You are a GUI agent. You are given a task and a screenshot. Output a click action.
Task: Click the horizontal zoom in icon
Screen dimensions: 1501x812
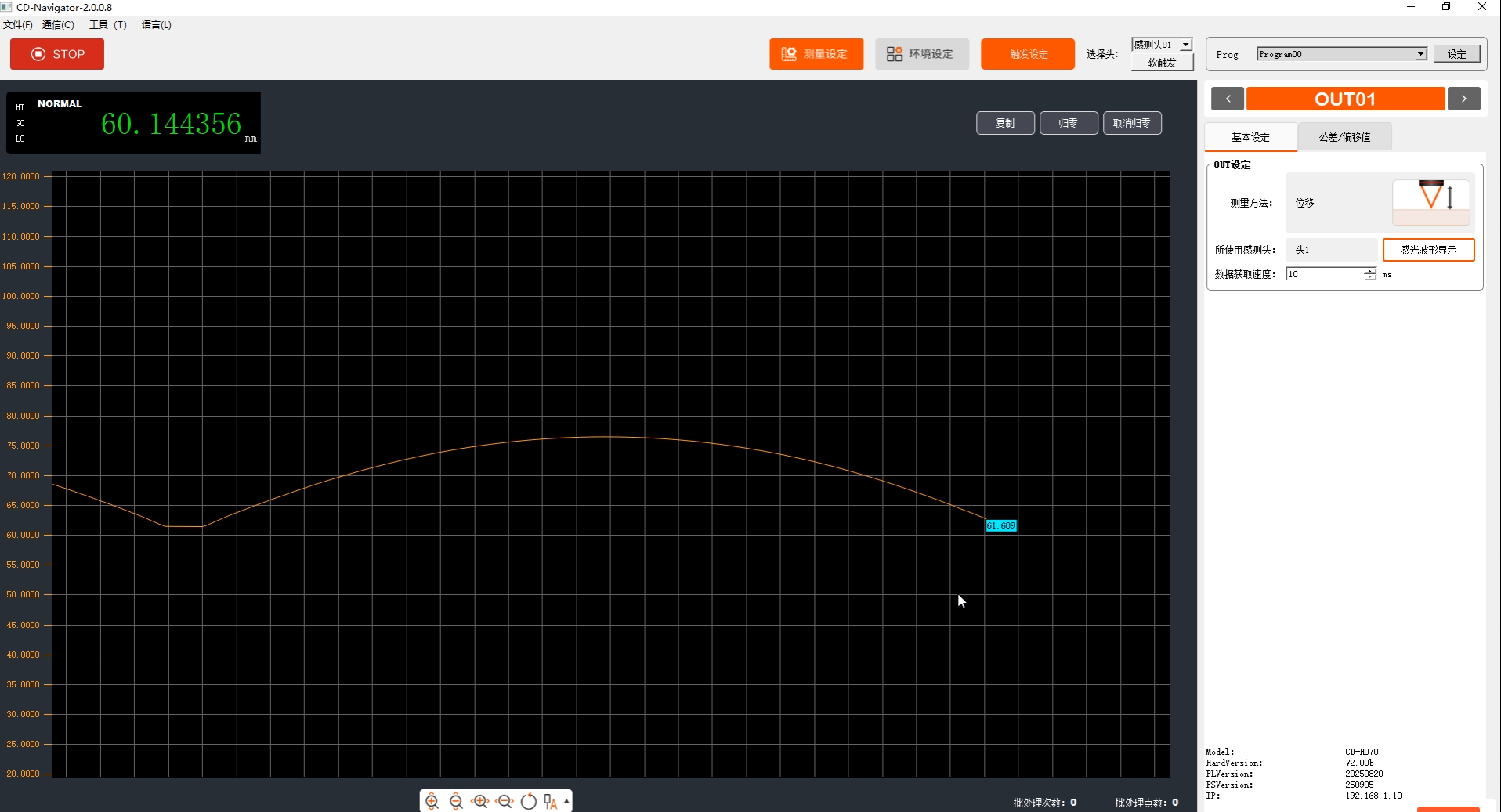click(480, 801)
